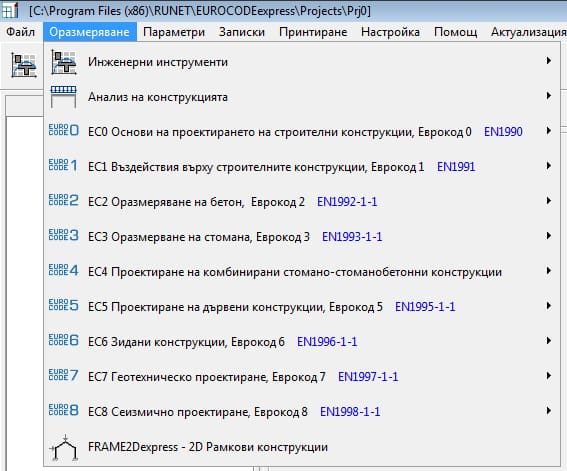The width and height of the screenshot is (567, 471).
Task: Click the Eurocode 3 steel icon
Action: (x=64, y=235)
